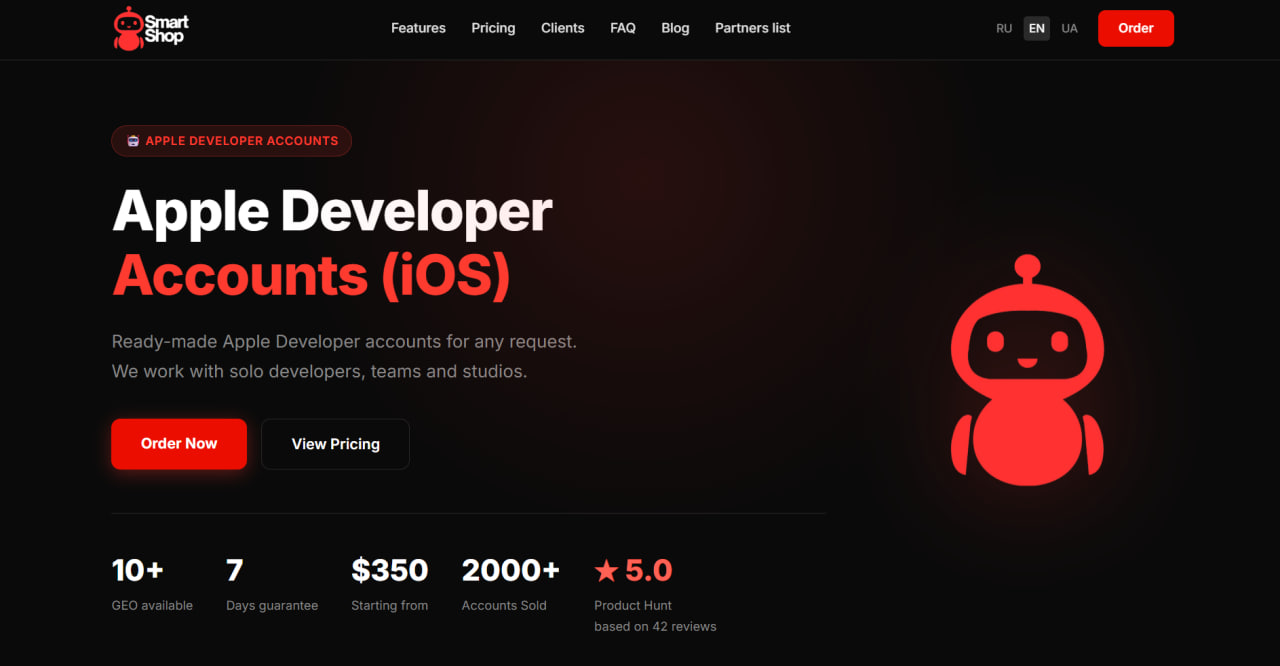This screenshot has width=1280, height=666.
Task: Select the EN language option
Action: [x=1037, y=28]
